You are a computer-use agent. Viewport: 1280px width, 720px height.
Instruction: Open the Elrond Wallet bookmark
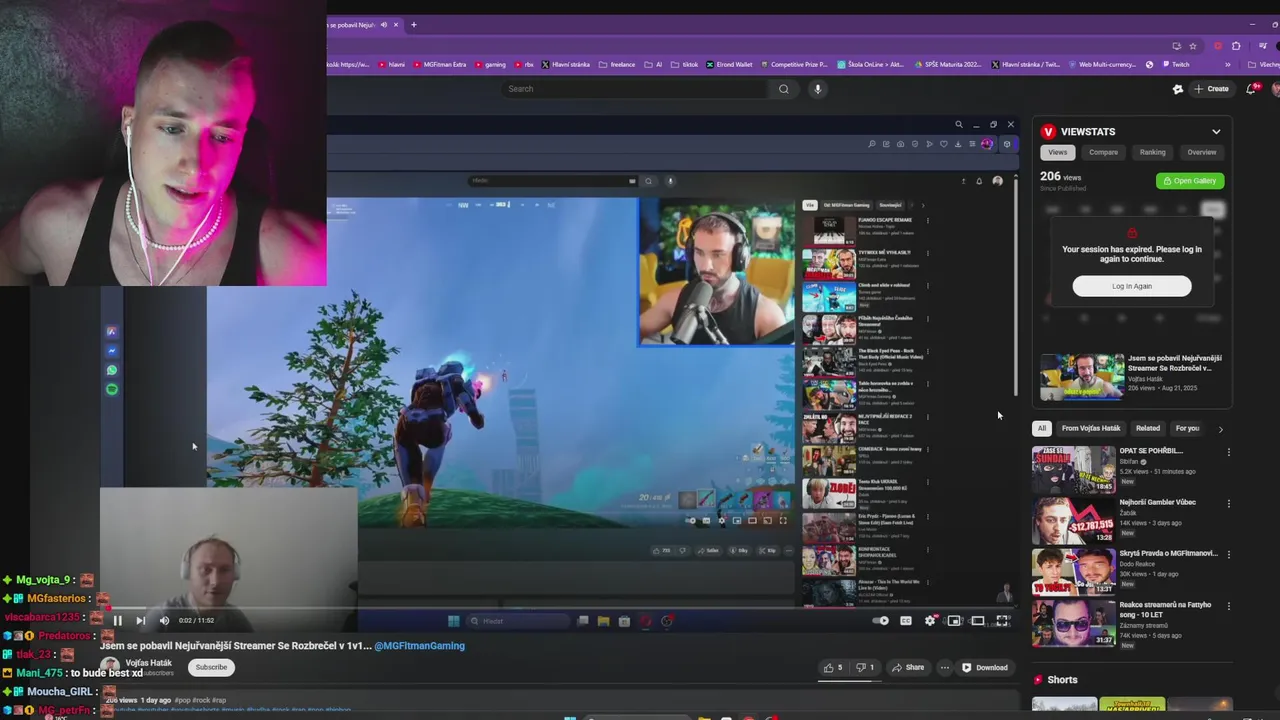[x=729, y=64]
